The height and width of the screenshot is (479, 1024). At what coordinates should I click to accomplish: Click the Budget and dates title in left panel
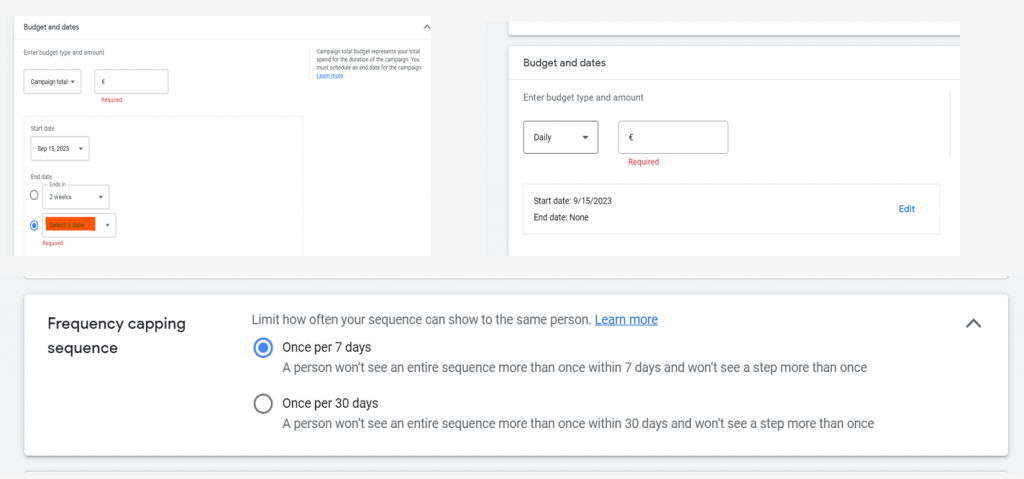51,27
